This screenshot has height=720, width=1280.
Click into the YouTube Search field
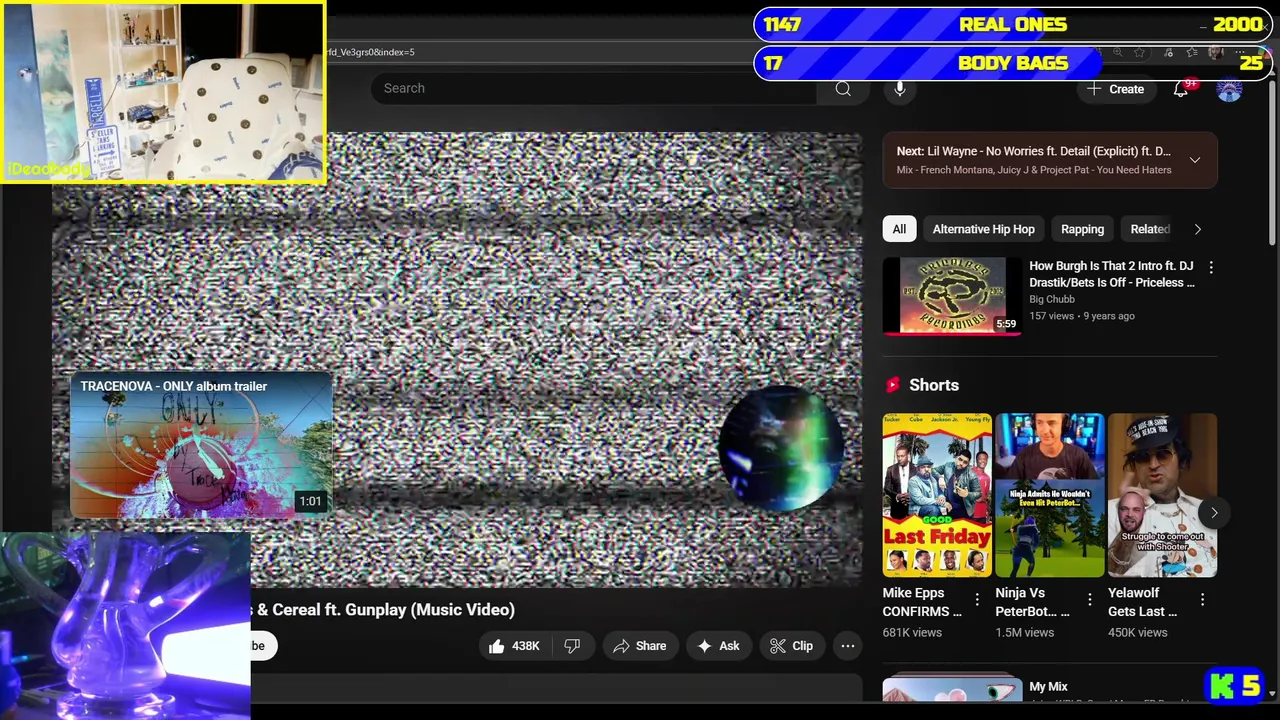click(596, 89)
